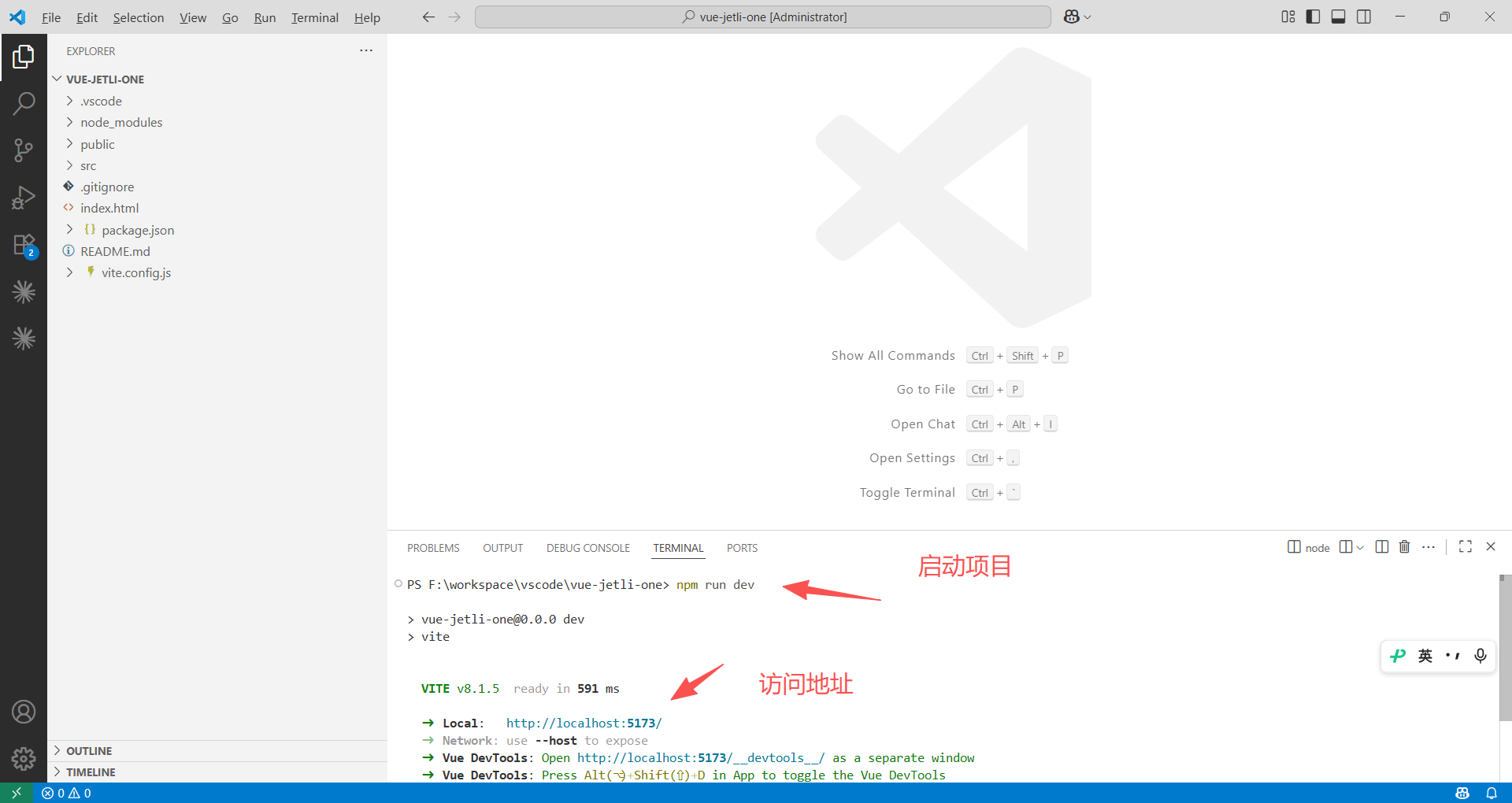
Task: Expand the src folder
Action: [69, 165]
